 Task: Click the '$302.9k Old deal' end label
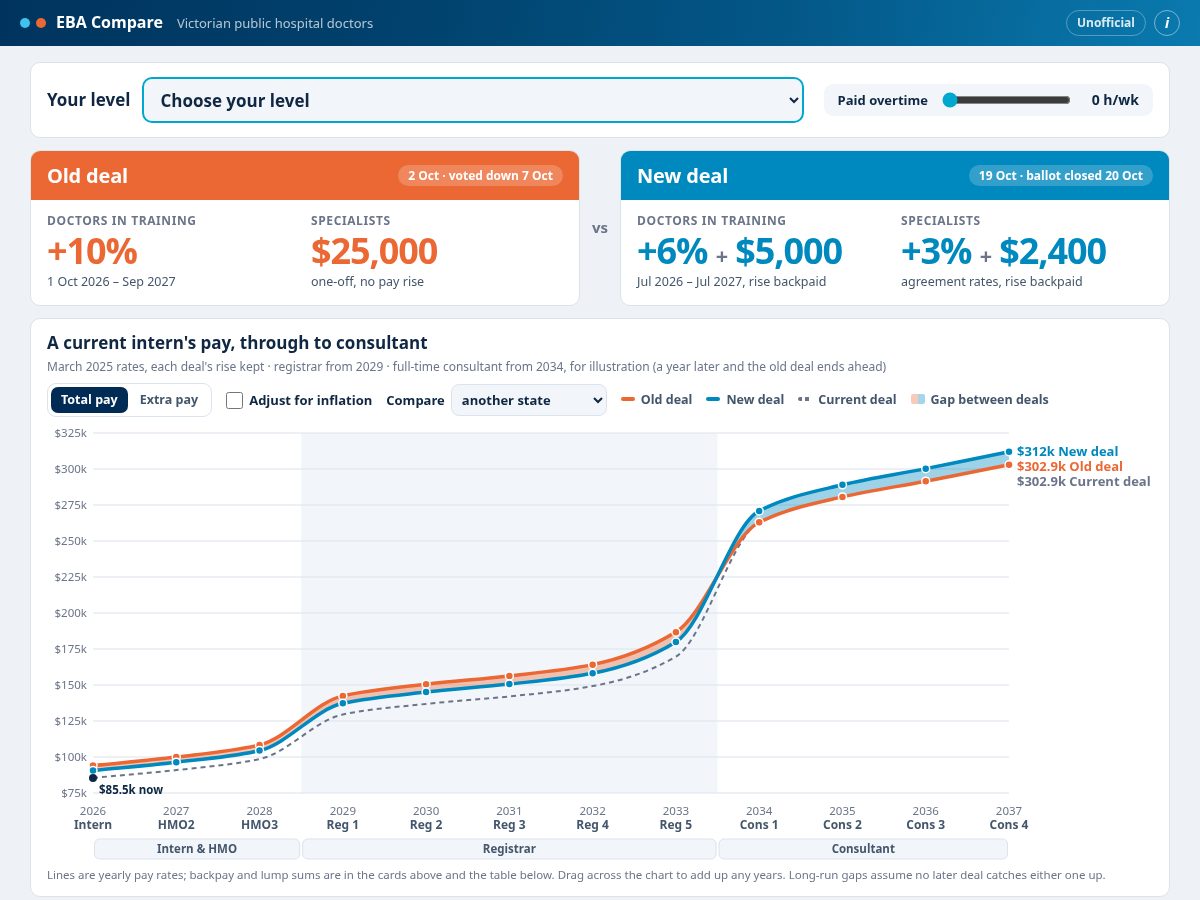coord(1070,467)
